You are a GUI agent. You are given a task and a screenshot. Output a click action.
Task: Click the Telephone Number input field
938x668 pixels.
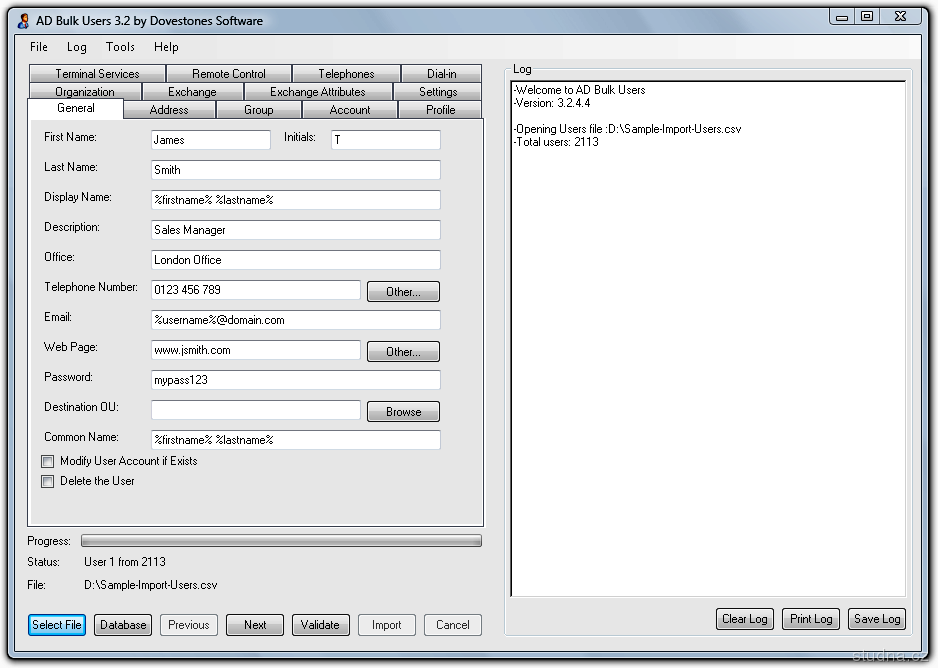(x=256, y=290)
